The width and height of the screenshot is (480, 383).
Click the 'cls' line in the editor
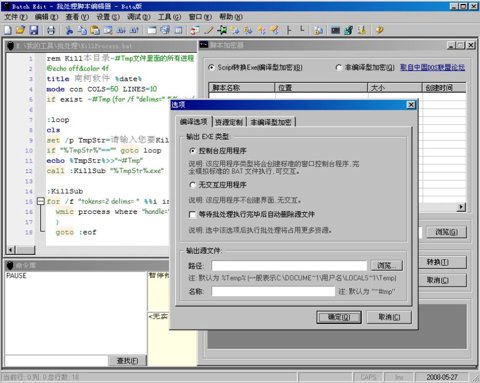click(x=53, y=130)
